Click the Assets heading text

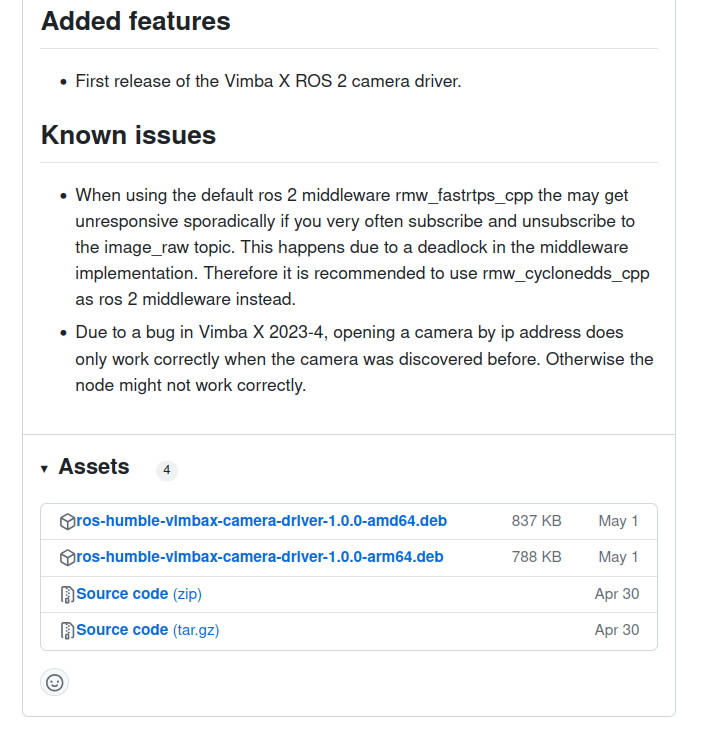[x=94, y=467]
